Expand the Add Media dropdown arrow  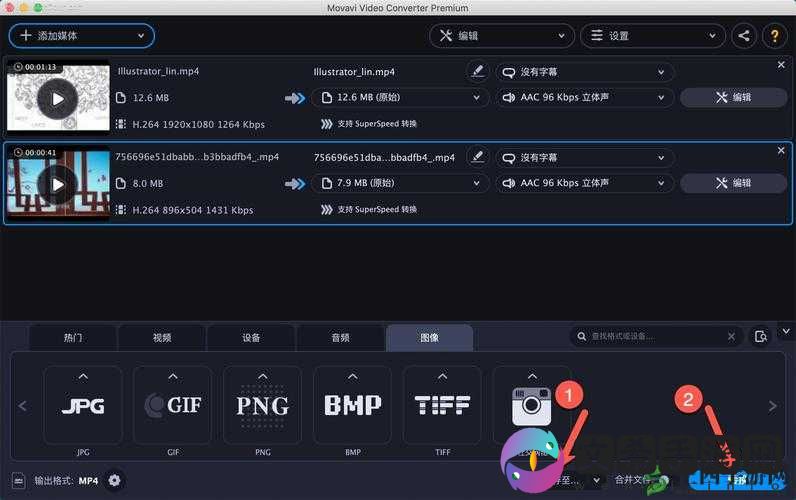[141, 36]
